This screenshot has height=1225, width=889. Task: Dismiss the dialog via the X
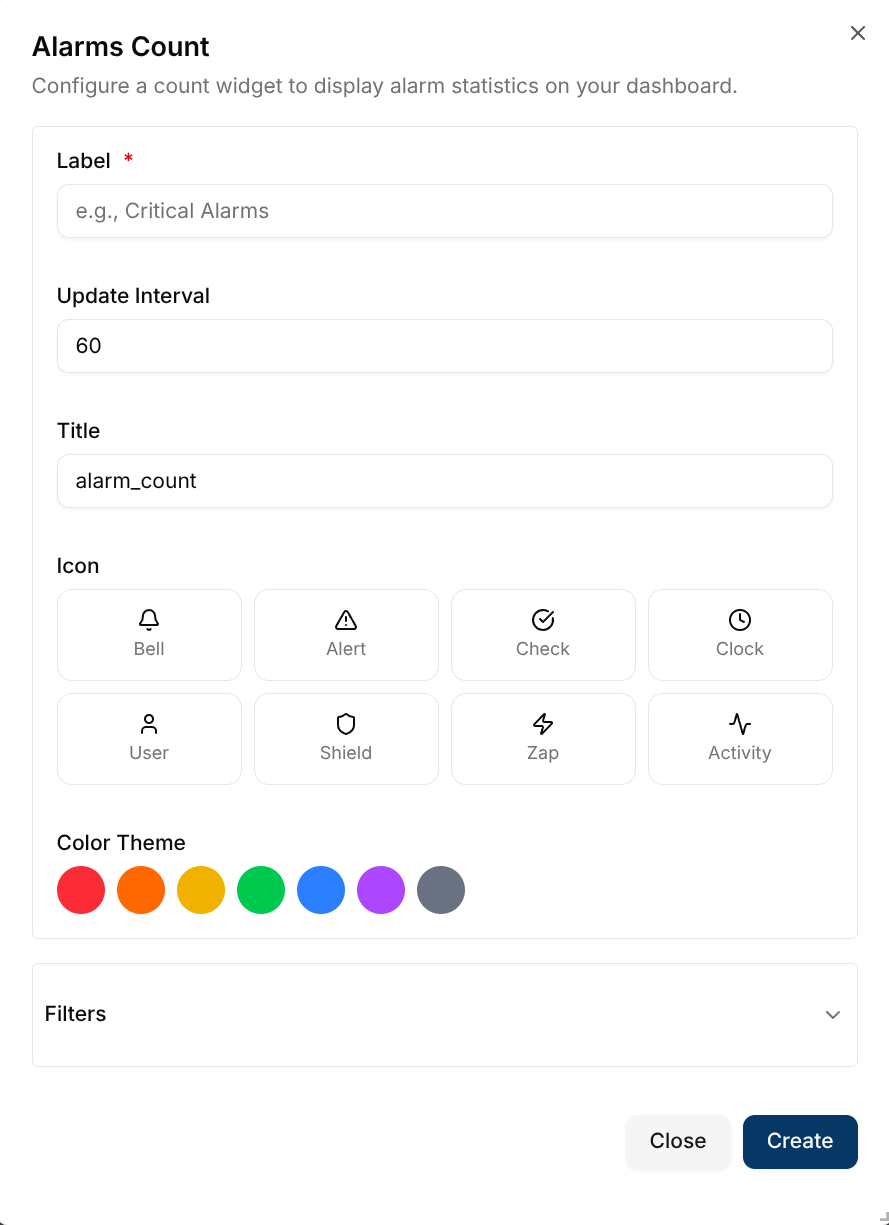click(857, 33)
